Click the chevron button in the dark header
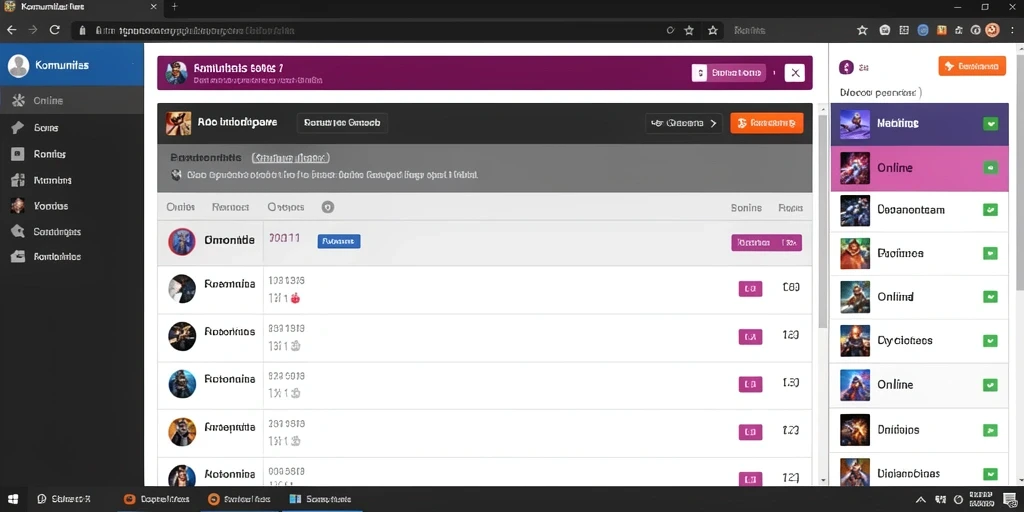1024x512 pixels. point(684,123)
